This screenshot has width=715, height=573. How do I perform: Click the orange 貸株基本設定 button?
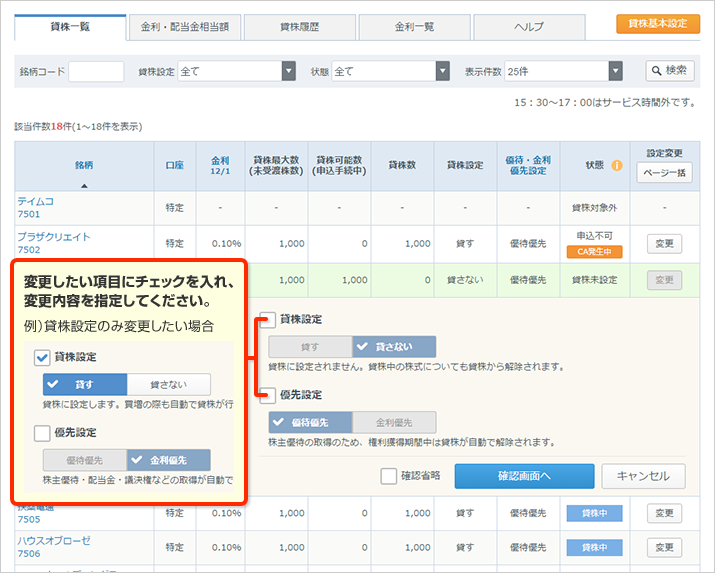pyautogui.click(x=658, y=24)
